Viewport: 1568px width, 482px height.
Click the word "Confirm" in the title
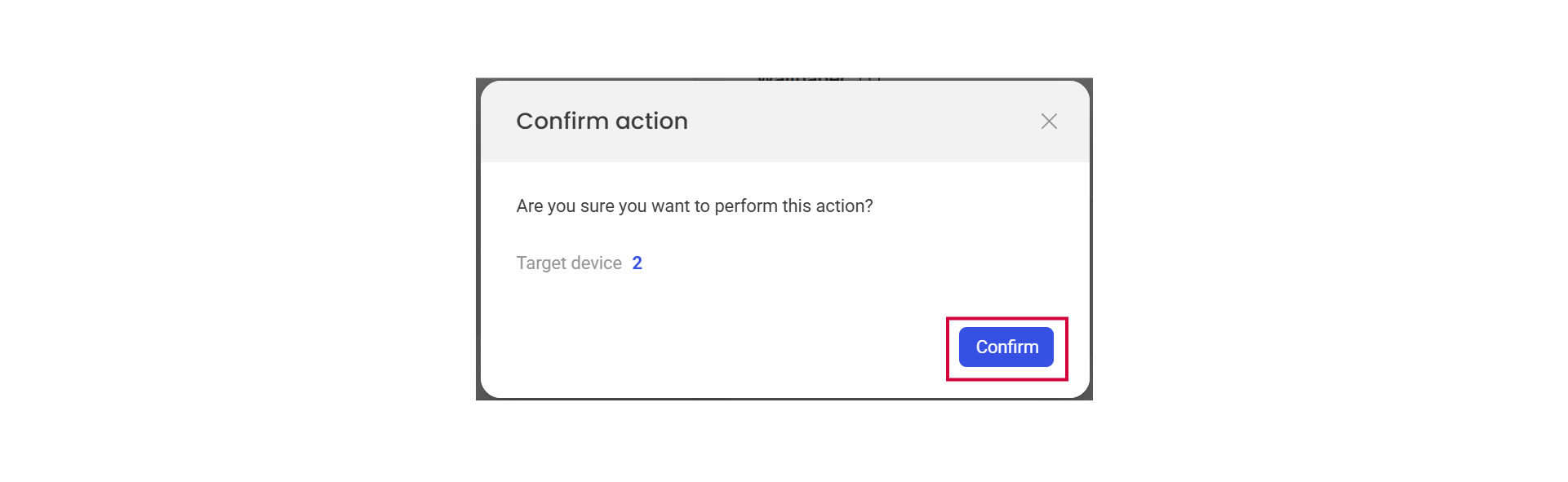(x=562, y=122)
